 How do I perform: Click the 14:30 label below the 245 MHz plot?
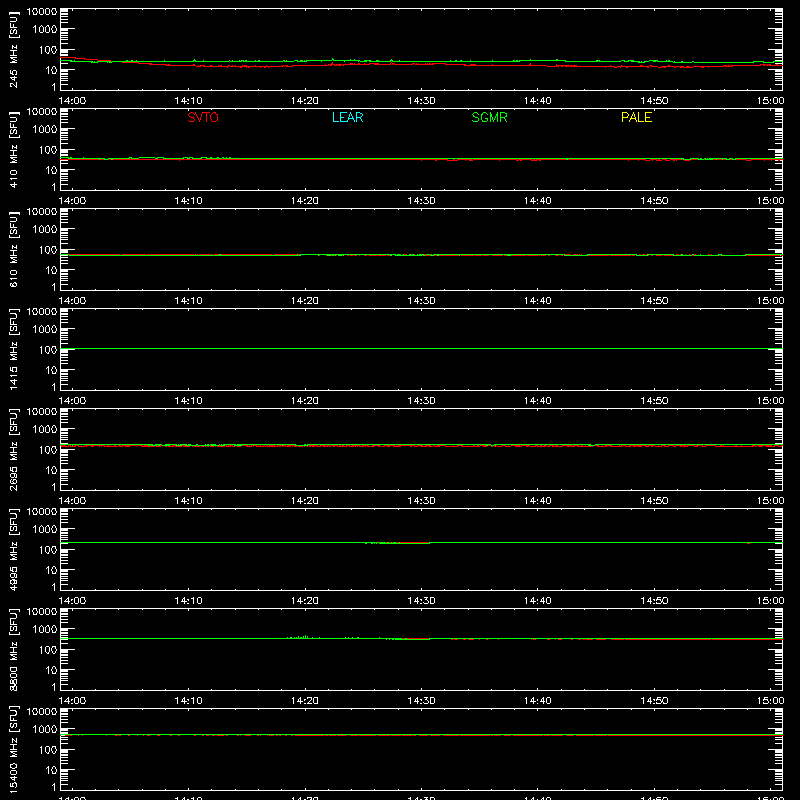(x=421, y=101)
